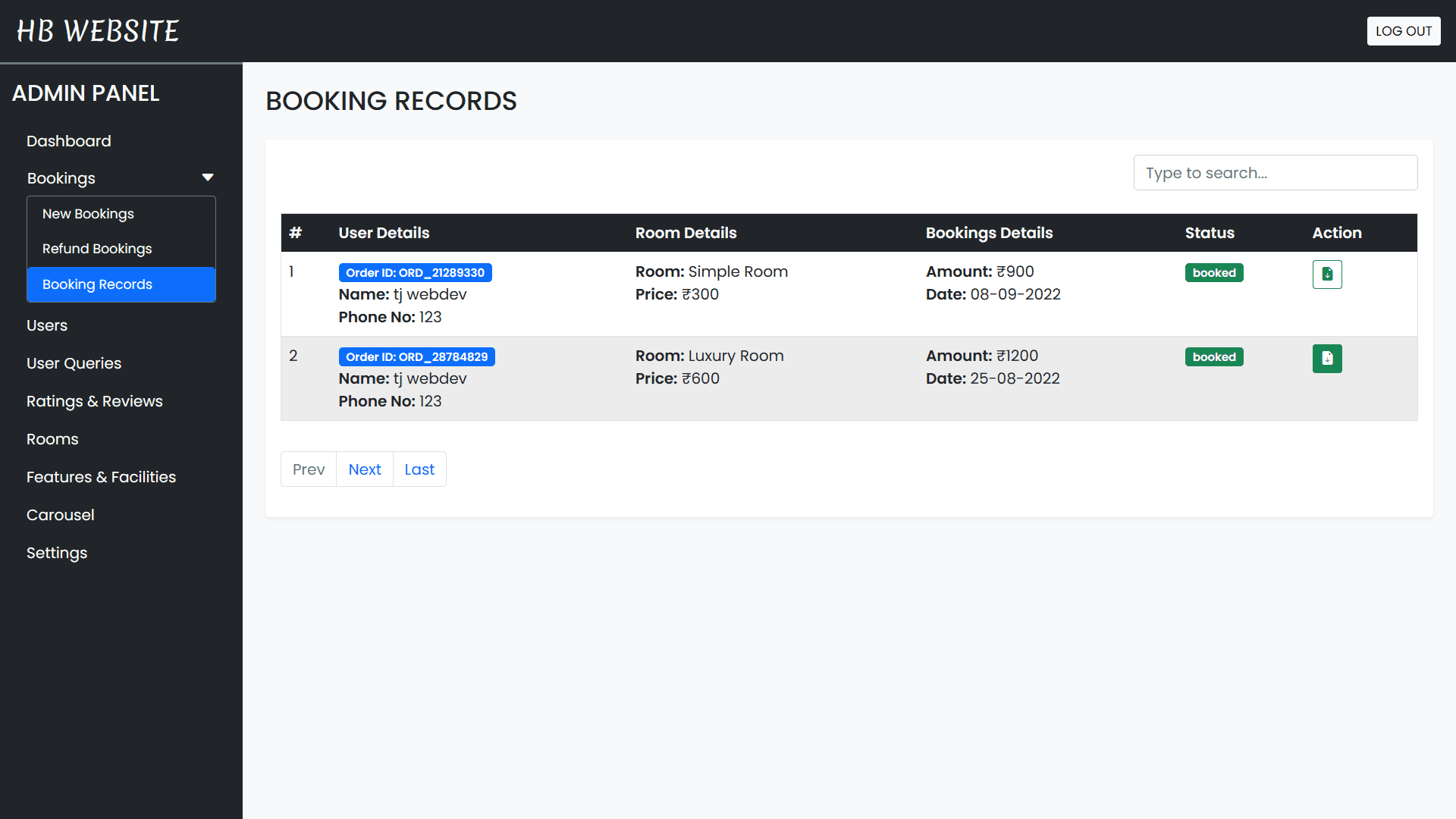Navigate to Dashboard
The height and width of the screenshot is (819, 1456).
click(x=68, y=141)
